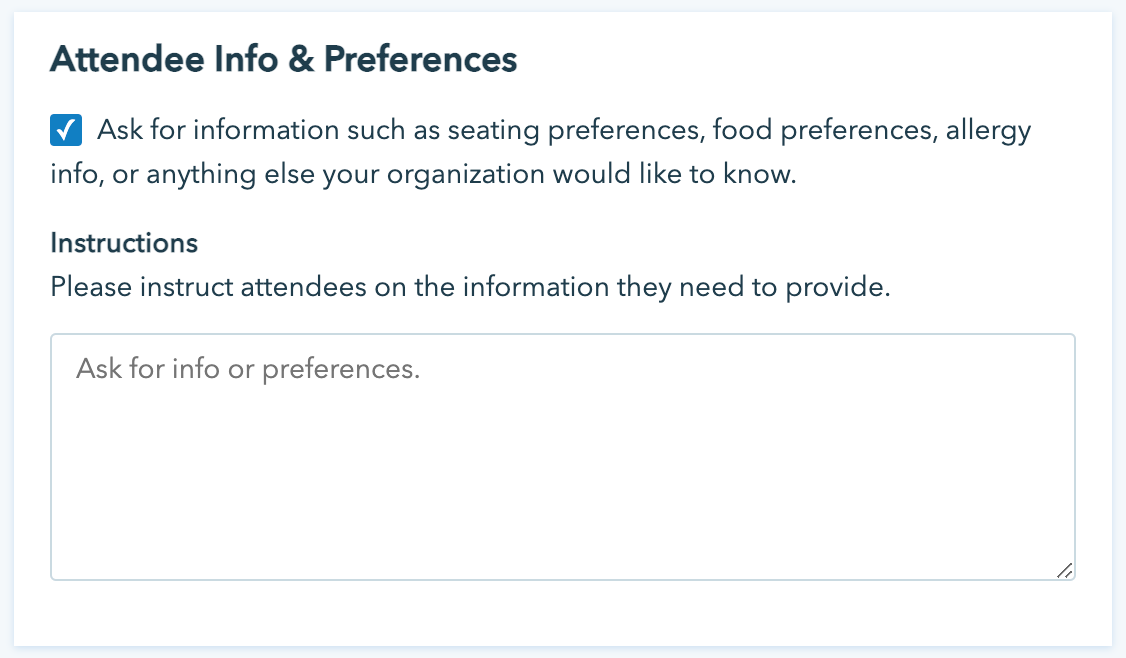Click the word 'Preferences' in the section heading

[420, 61]
